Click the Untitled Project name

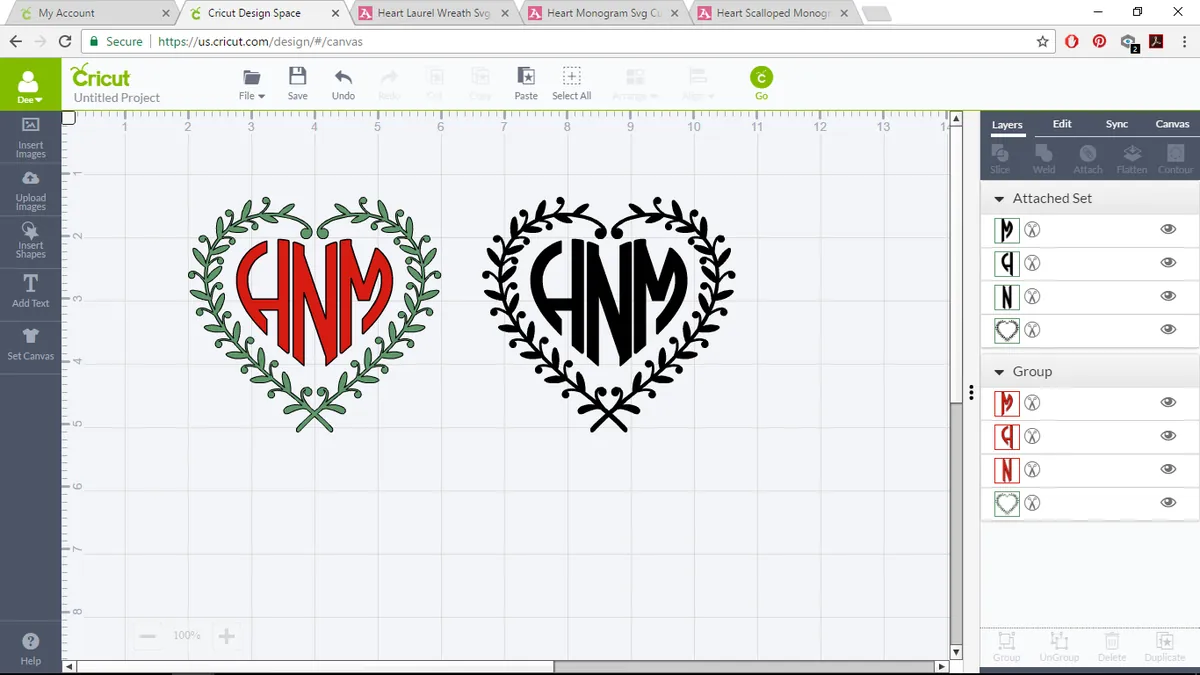click(117, 98)
